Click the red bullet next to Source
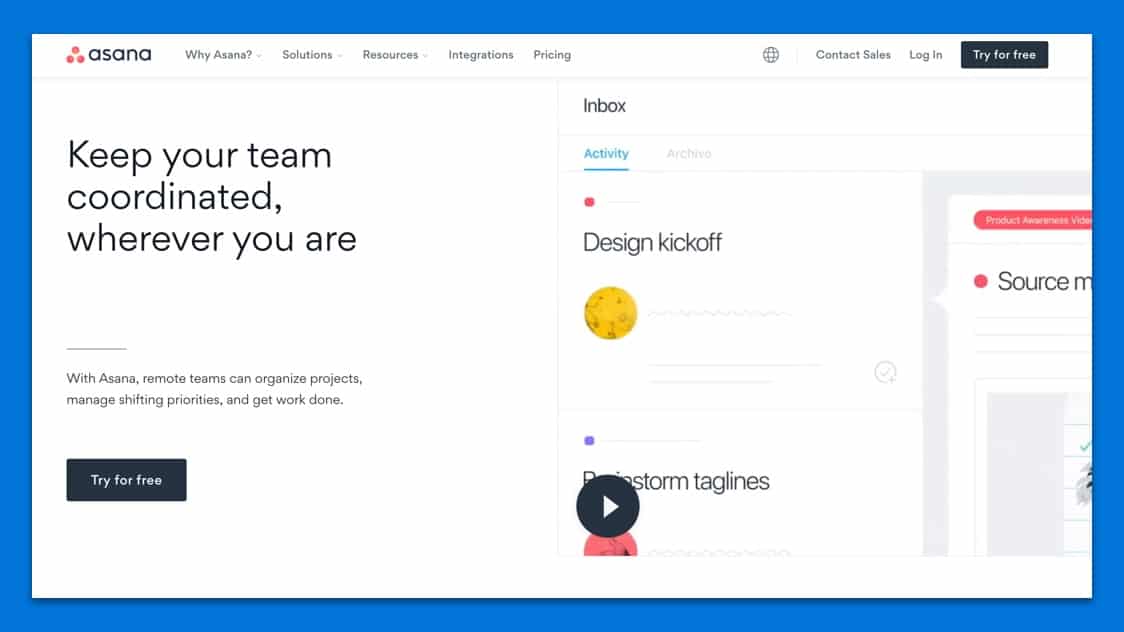 pyautogui.click(x=981, y=282)
